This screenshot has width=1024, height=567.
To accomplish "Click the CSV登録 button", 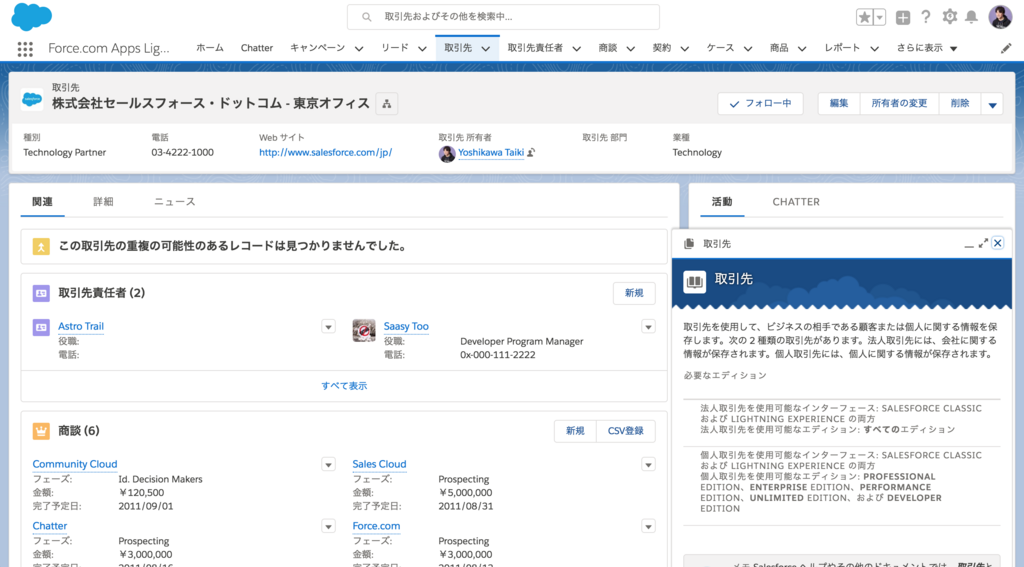I will [626, 431].
